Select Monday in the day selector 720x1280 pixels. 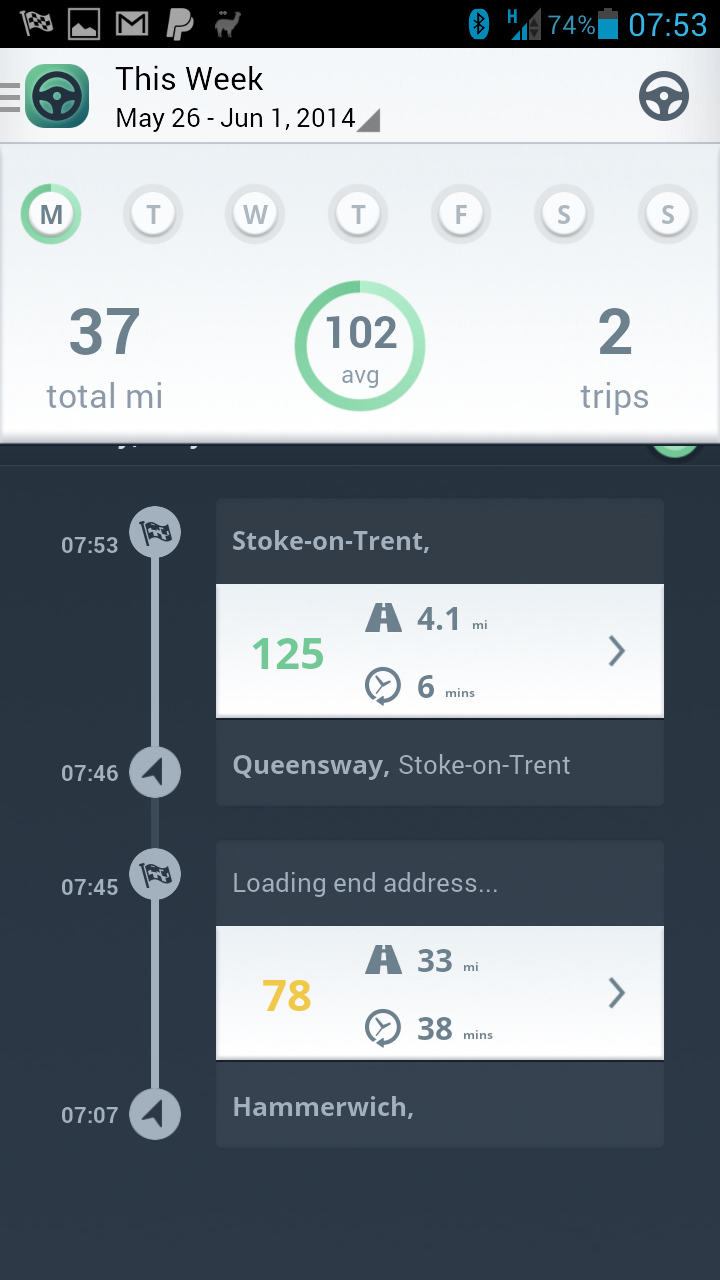tap(51, 214)
